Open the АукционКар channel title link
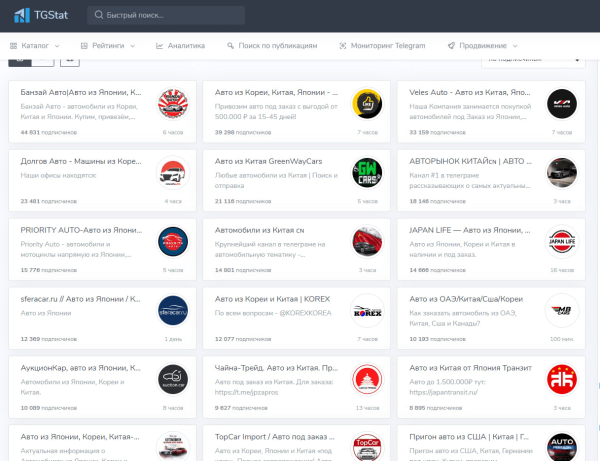Image resolution: width=600 pixels, height=461 pixels. coord(81,367)
